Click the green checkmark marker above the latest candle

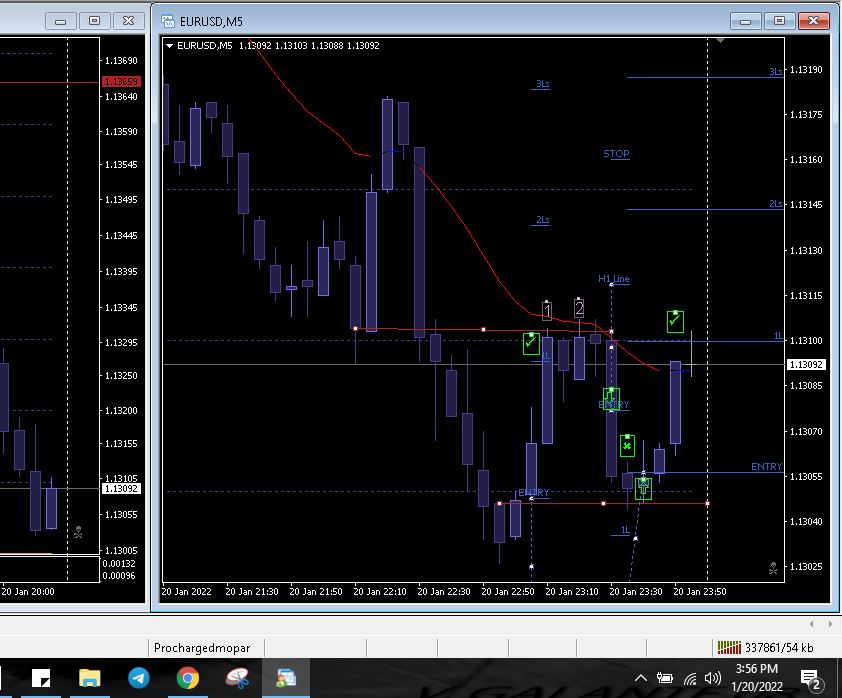coord(676,321)
